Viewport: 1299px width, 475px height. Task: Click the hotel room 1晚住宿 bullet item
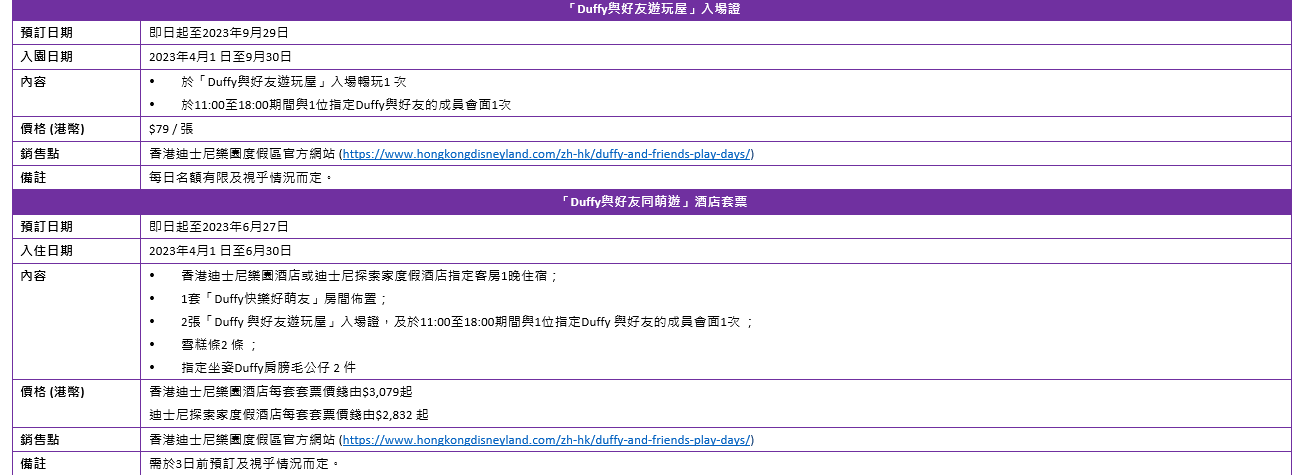click(369, 276)
